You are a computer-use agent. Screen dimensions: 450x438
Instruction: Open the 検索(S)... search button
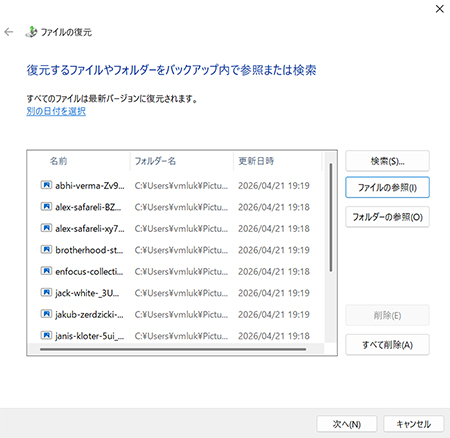point(387,161)
